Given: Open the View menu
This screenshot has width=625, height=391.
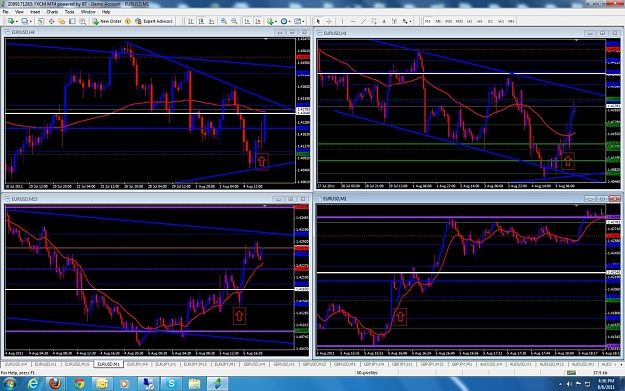Looking at the screenshot, I should 19,12.
